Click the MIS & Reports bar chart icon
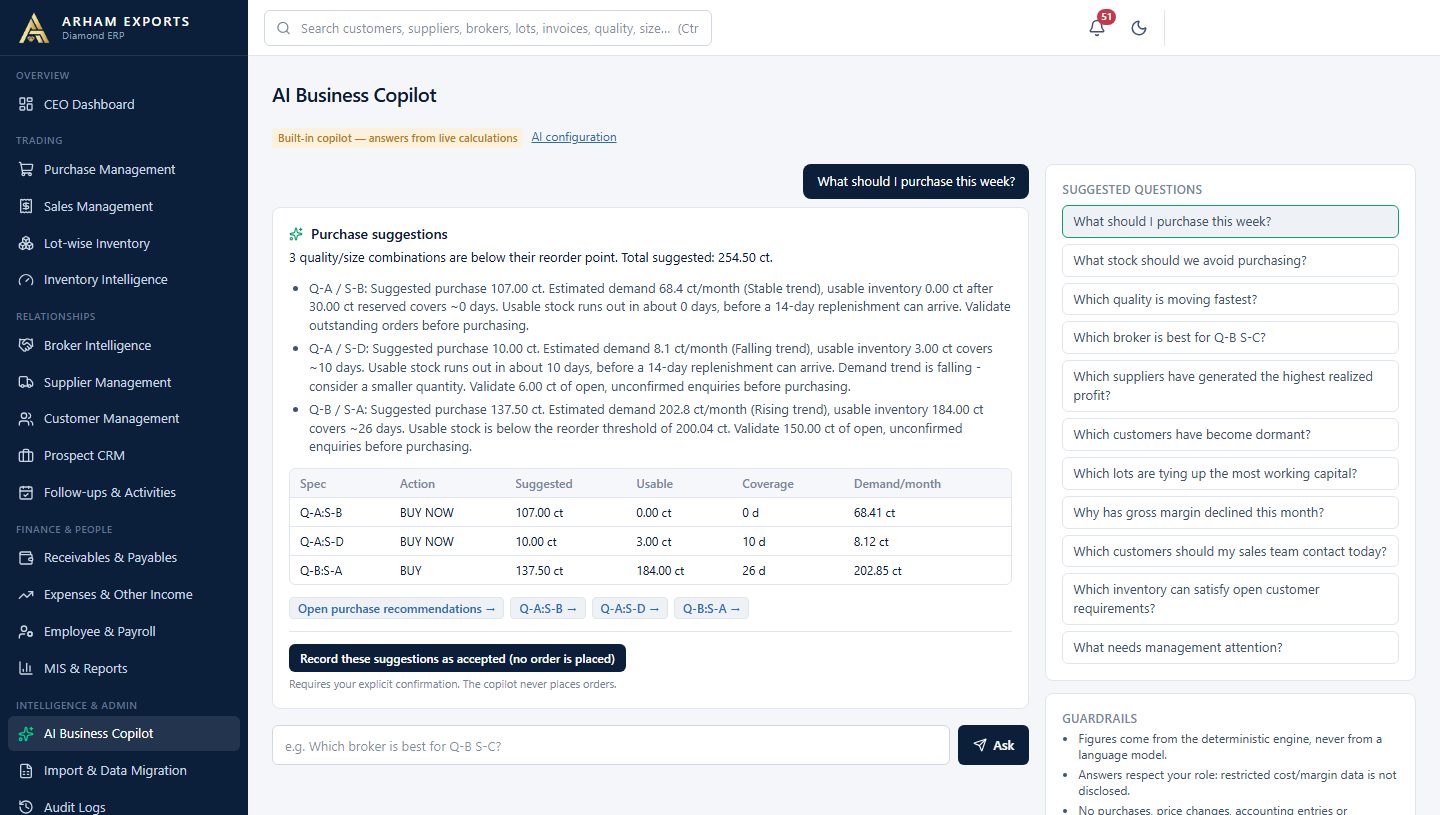 tap(26, 669)
